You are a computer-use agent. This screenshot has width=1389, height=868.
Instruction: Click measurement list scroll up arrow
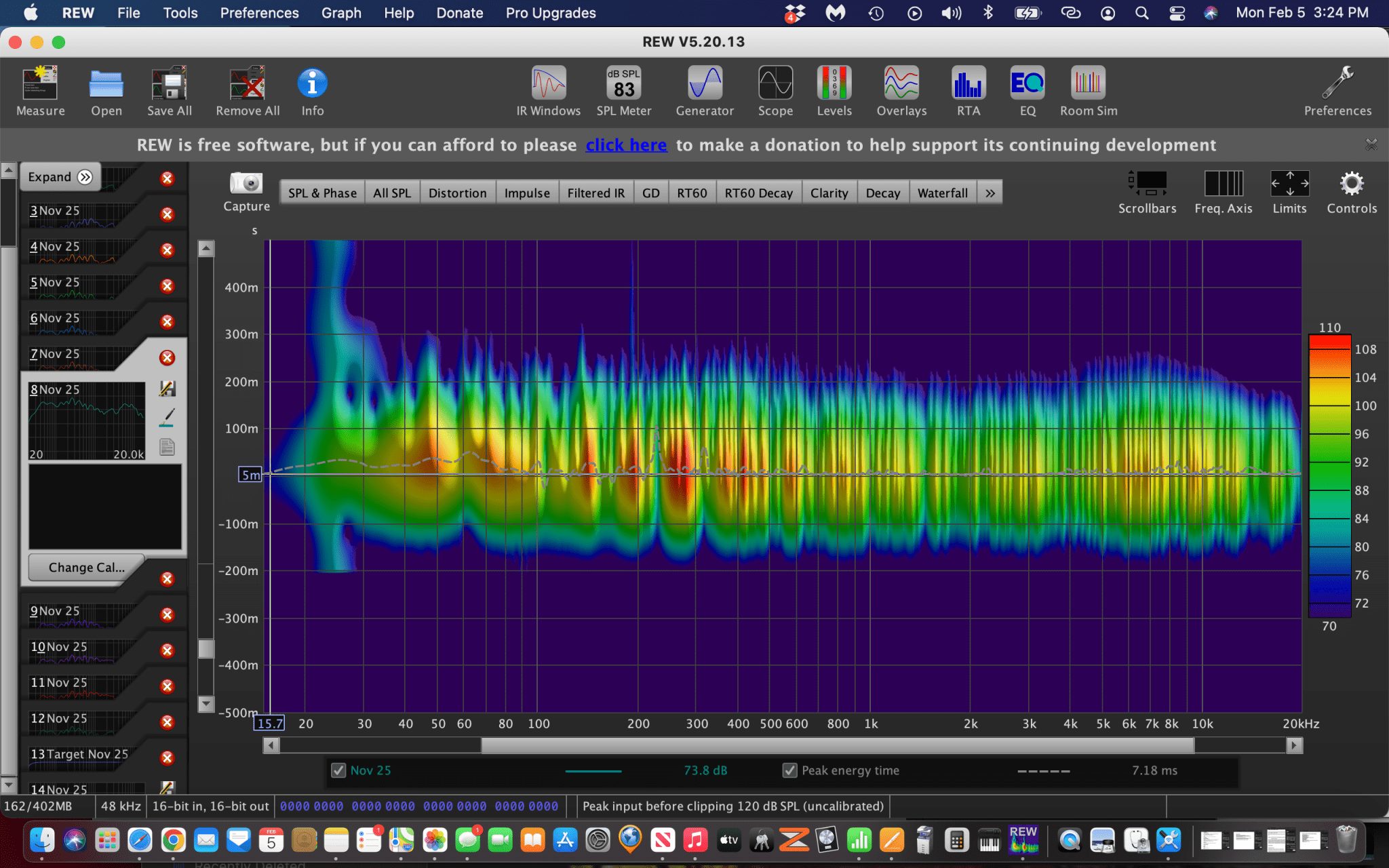[8, 170]
